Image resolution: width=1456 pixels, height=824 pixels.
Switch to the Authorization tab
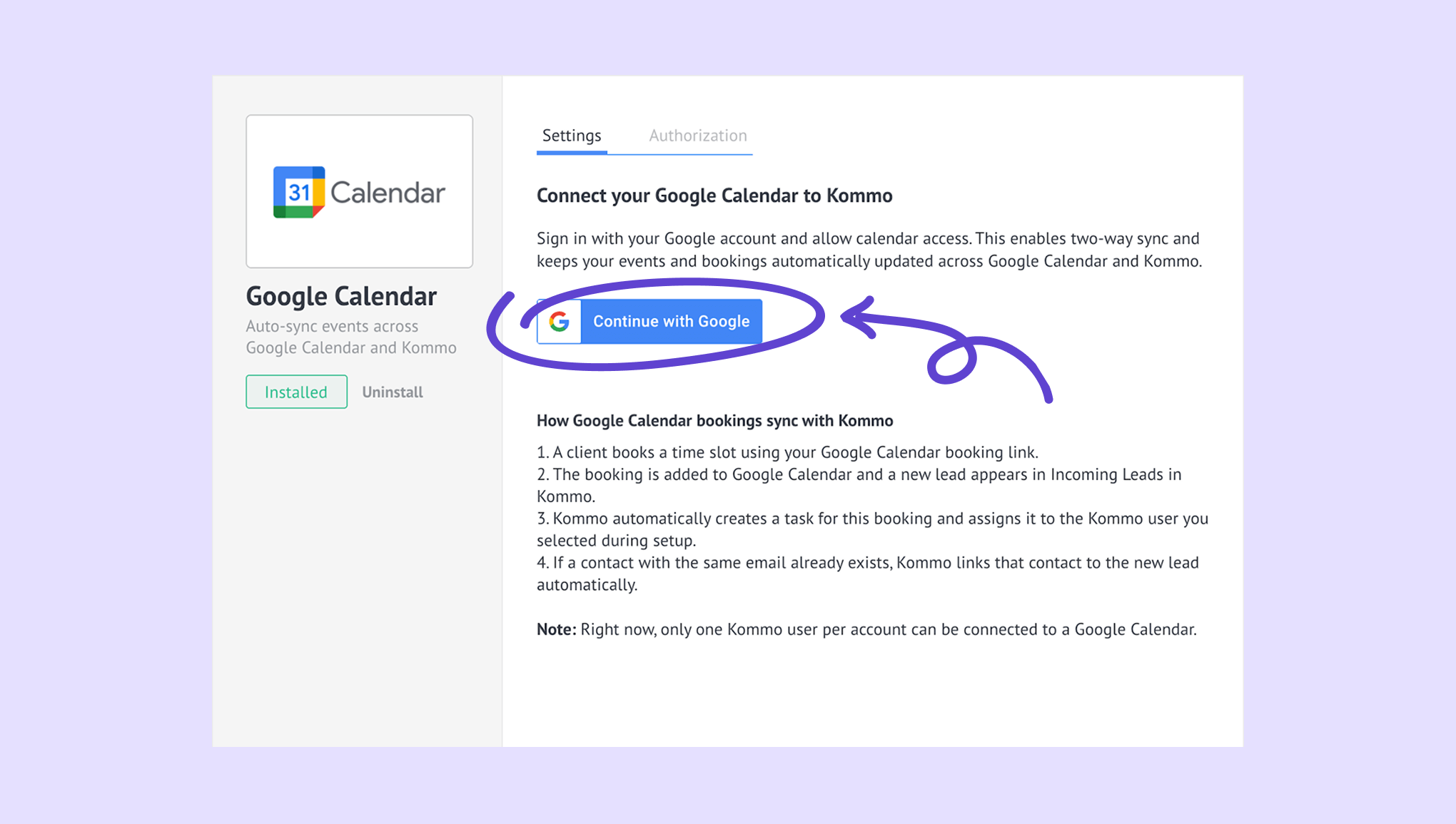pos(697,136)
